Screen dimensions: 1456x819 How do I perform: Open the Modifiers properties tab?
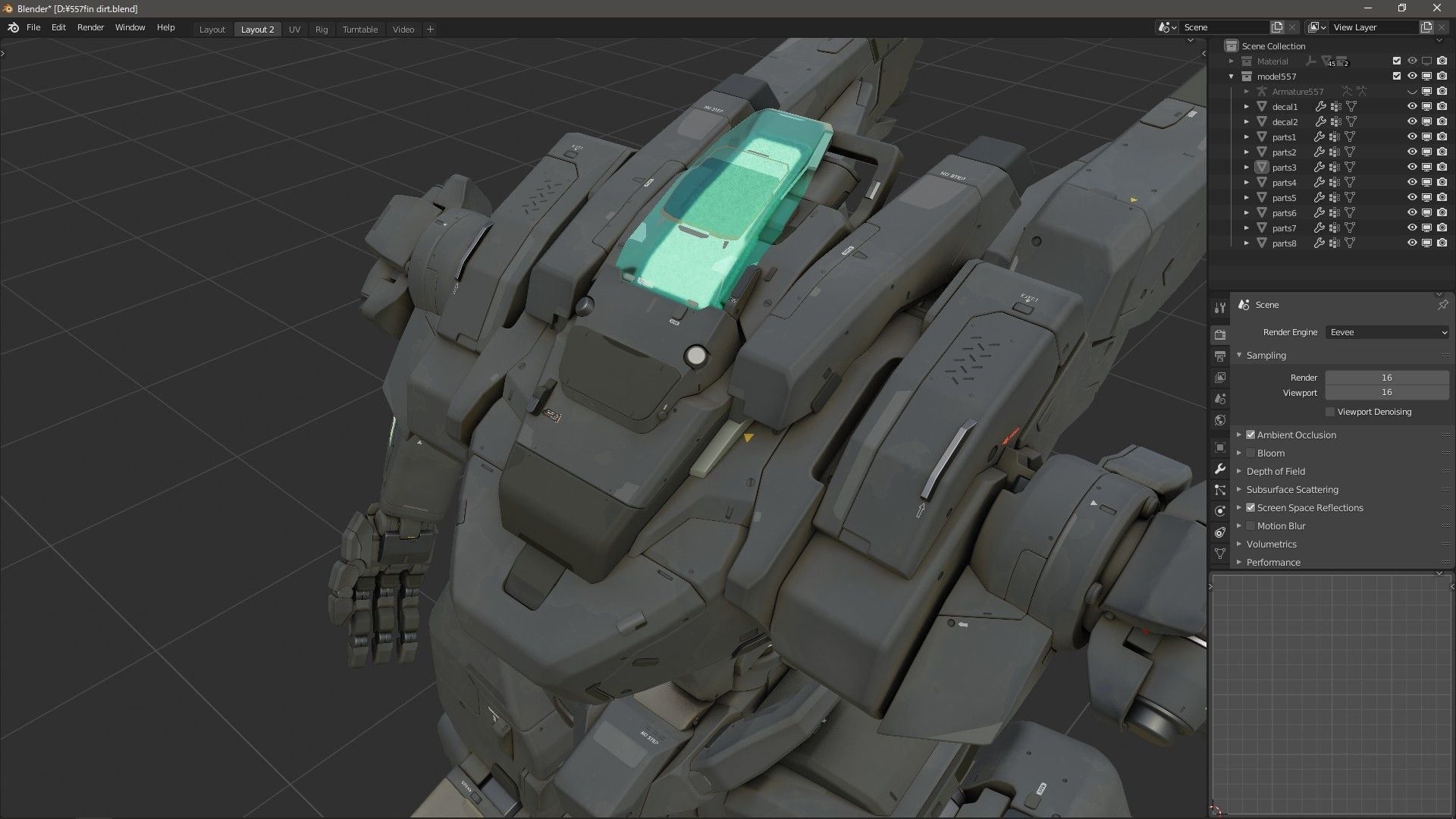1219,469
